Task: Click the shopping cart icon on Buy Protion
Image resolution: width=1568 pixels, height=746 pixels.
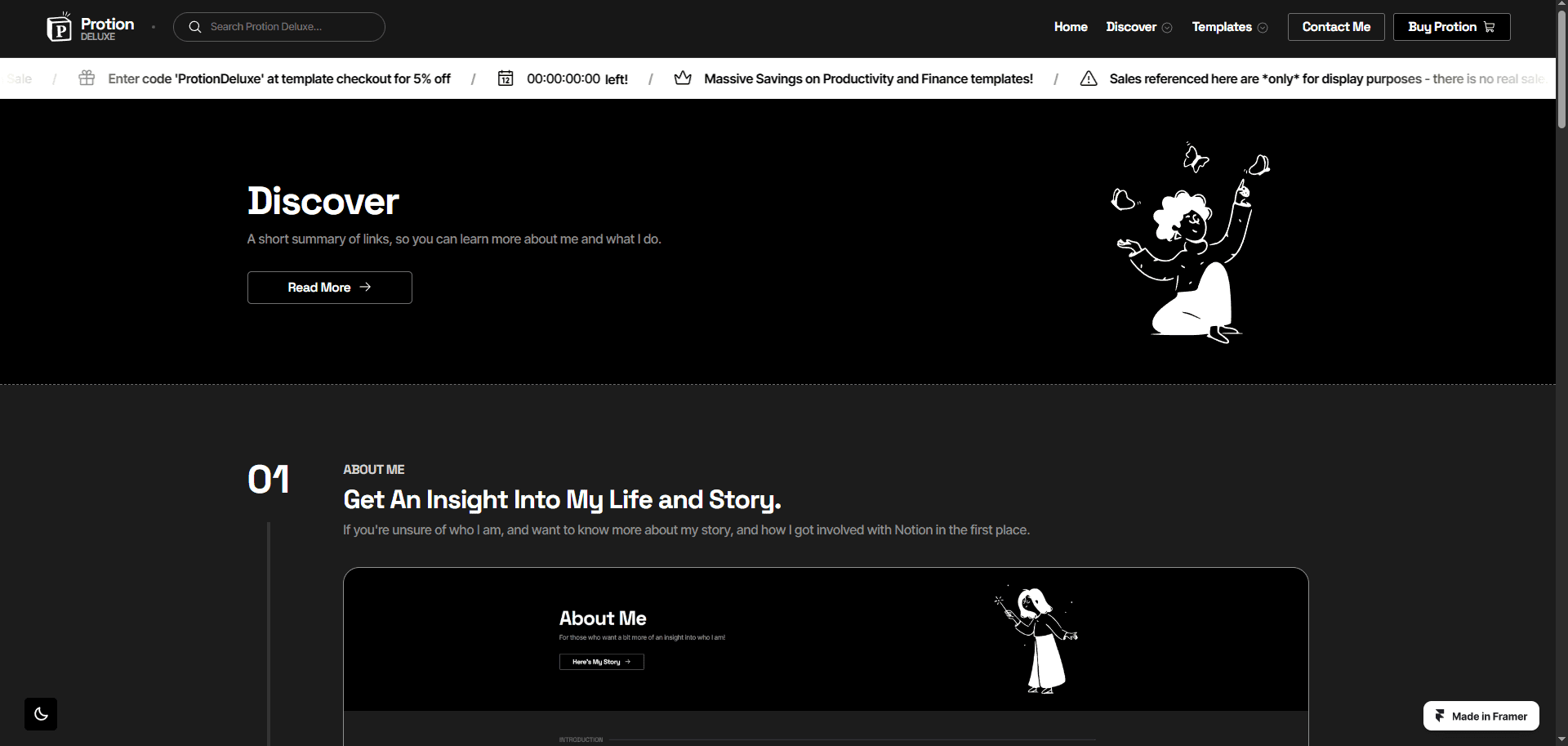Action: [x=1489, y=27]
